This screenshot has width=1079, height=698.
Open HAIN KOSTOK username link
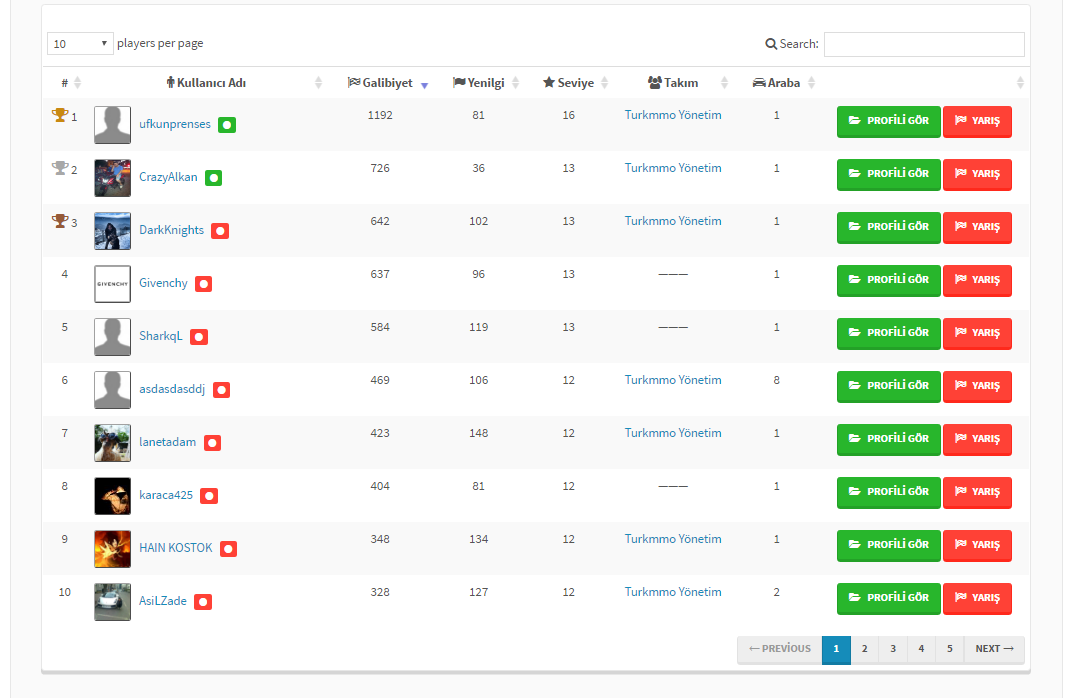[x=175, y=548]
